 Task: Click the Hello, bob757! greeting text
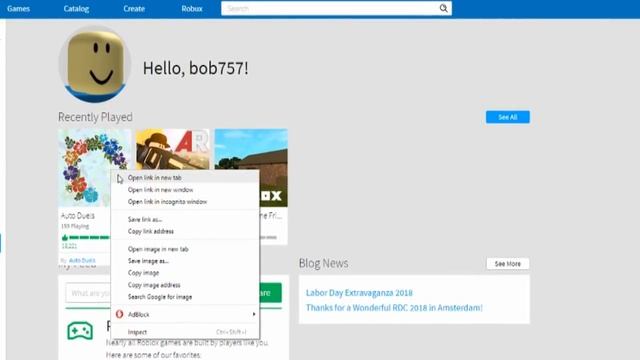(196, 68)
